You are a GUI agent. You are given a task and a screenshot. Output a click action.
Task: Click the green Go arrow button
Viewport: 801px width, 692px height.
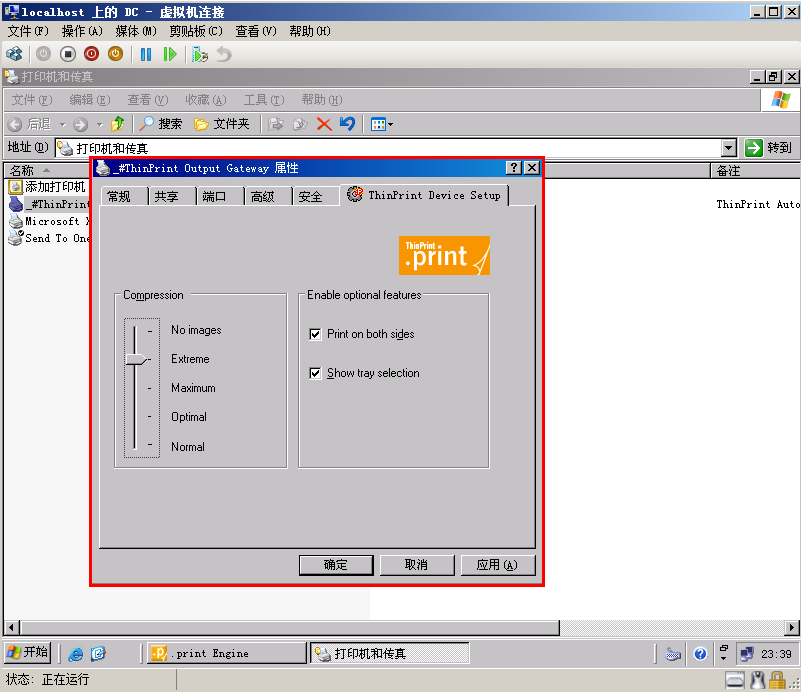(x=753, y=148)
